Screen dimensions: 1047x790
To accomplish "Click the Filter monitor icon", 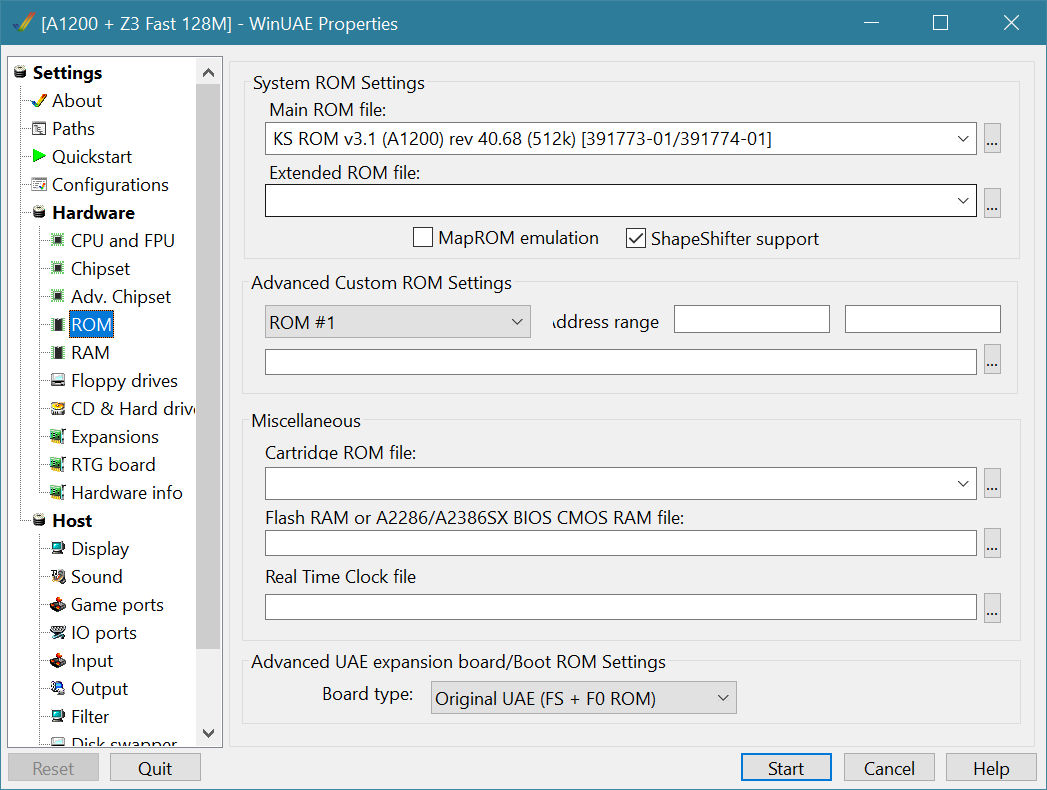I will tap(58, 717).
